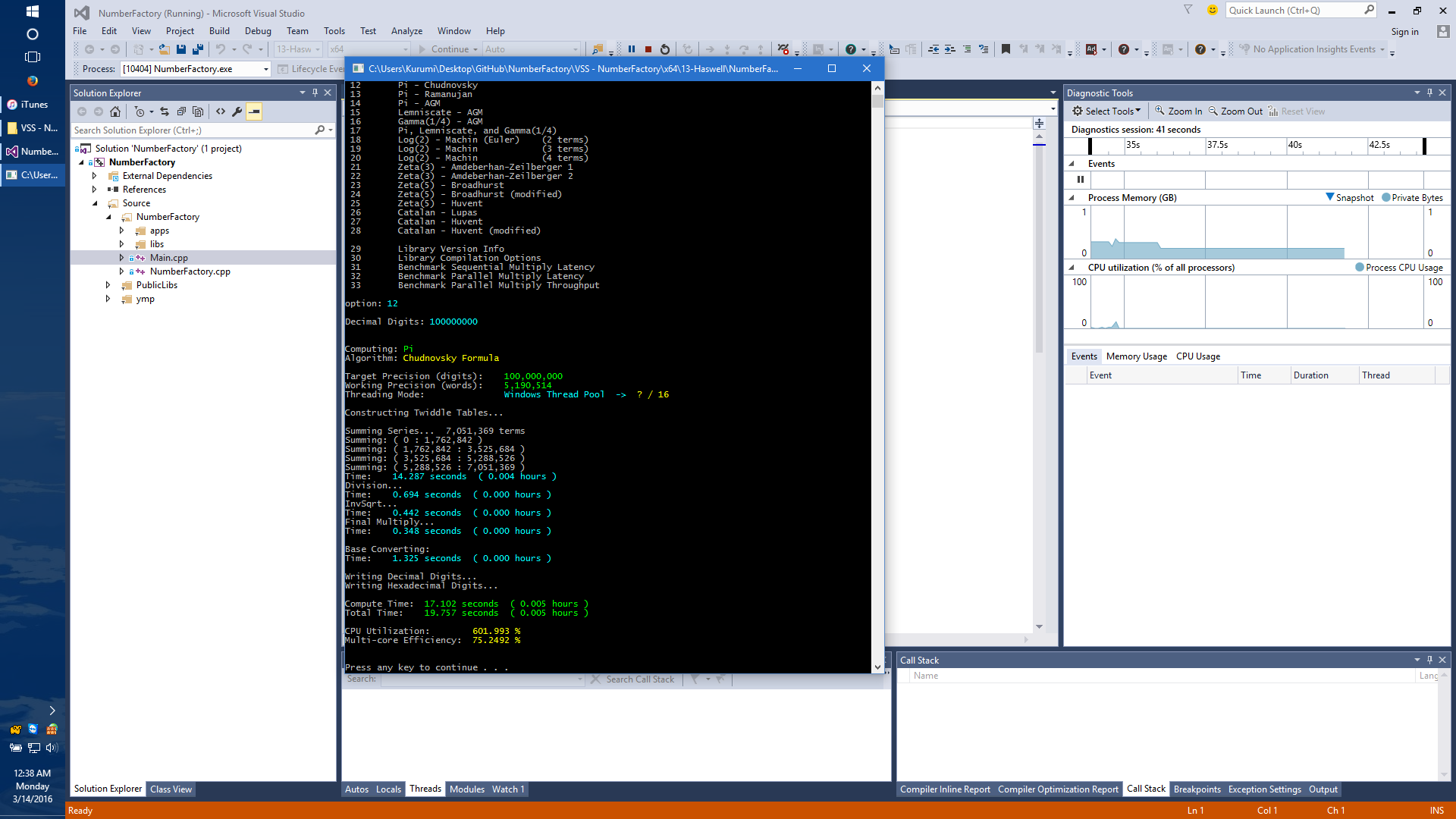Open the notifications flag icon

tap(1188, 10)
